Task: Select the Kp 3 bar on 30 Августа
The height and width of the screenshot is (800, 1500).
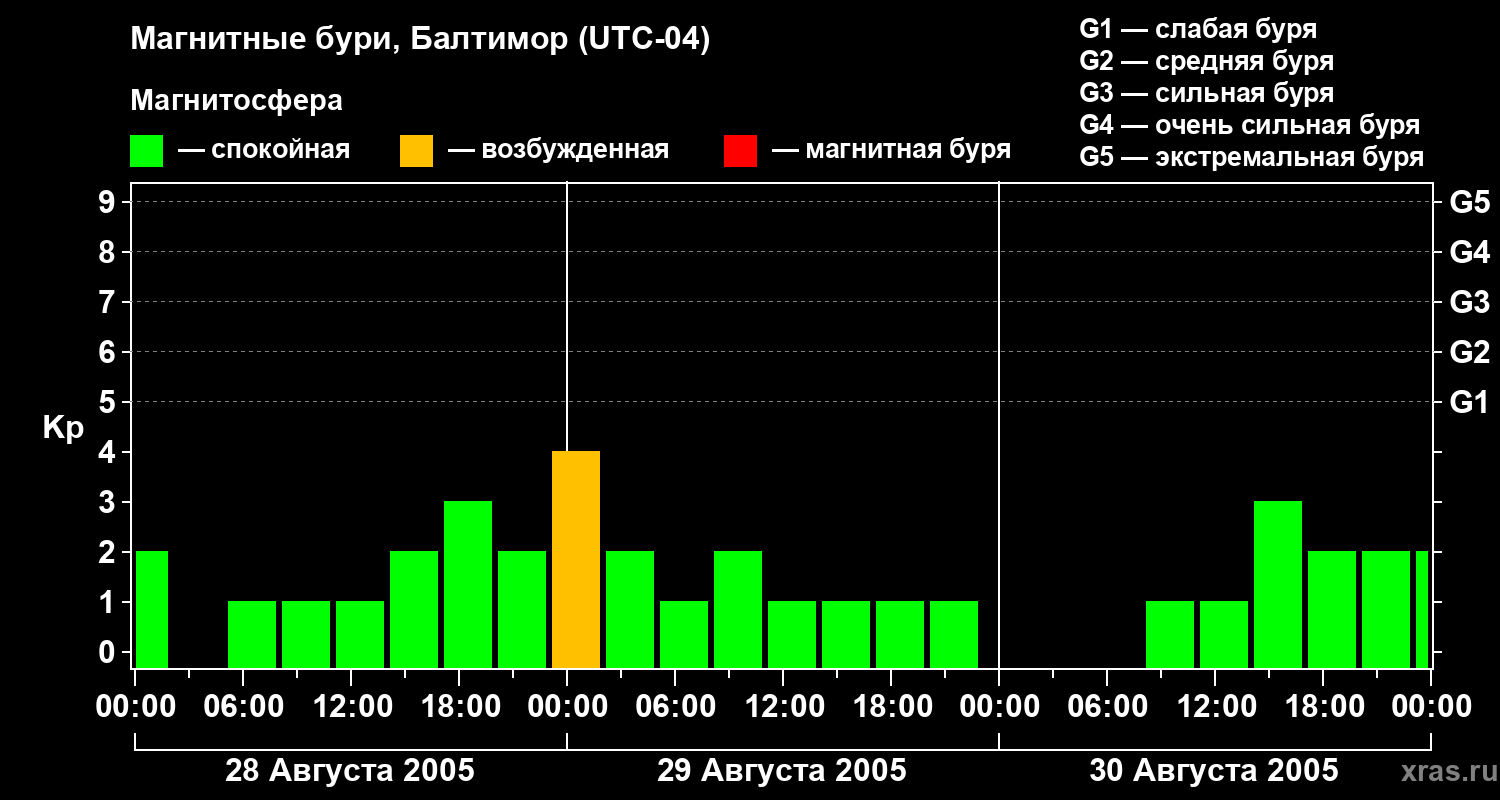Action: pyautogui.click(x=1278, y=584)
